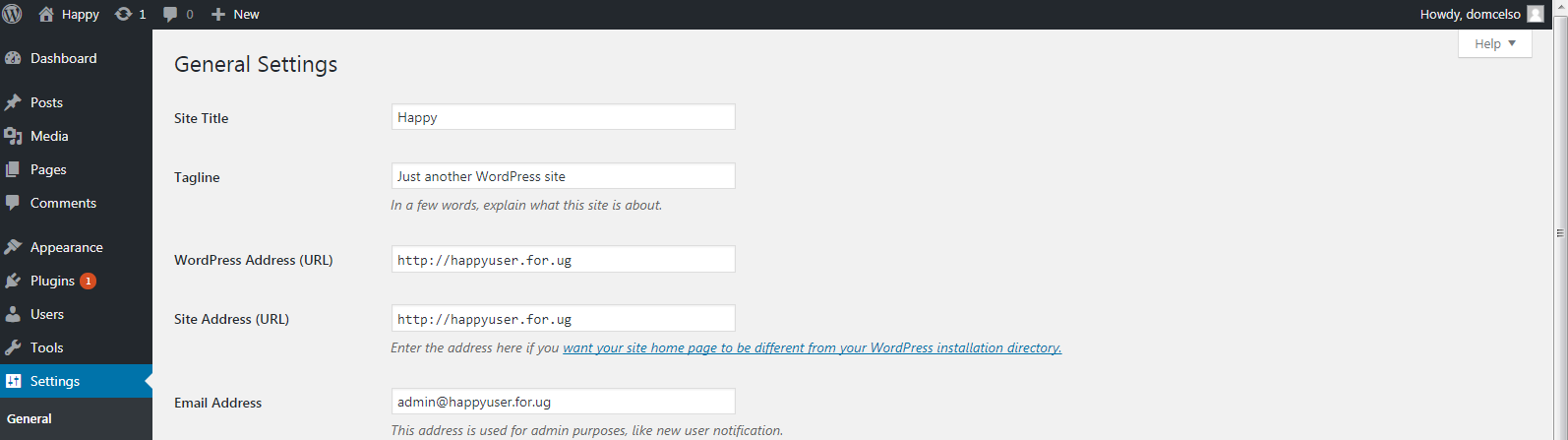Open Posts via the pushpin icon
The image size is (1568, 440).
13,102
